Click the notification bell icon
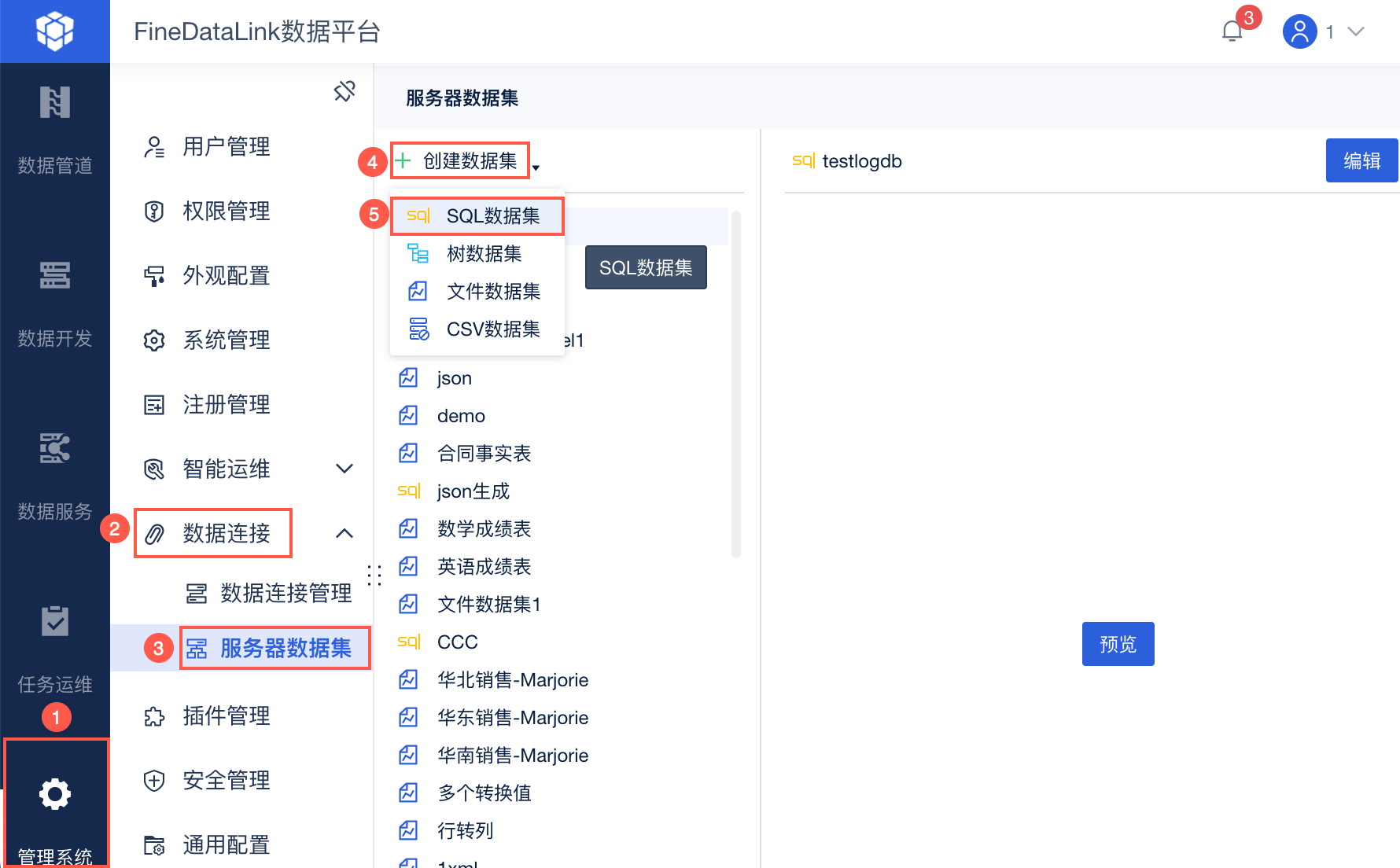This screenshot has width=1400, height=868. 1232,31
